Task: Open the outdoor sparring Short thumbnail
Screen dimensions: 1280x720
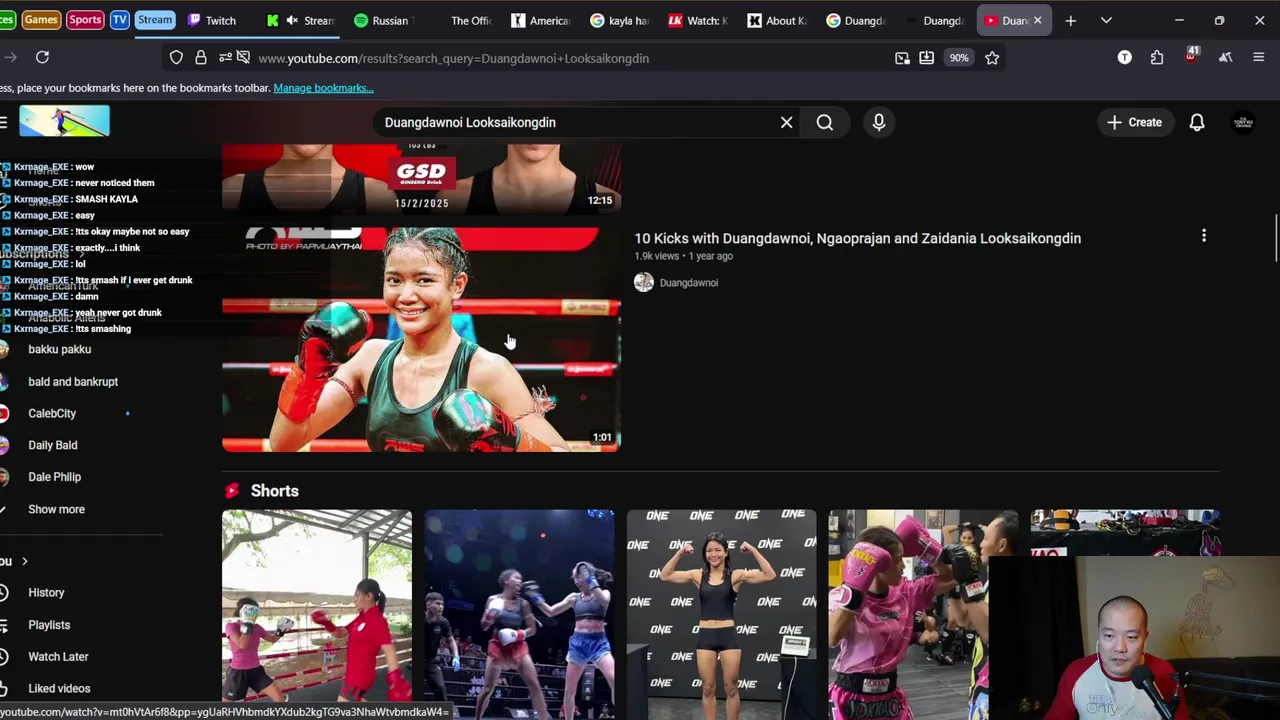Action: [x=316, y=614]
